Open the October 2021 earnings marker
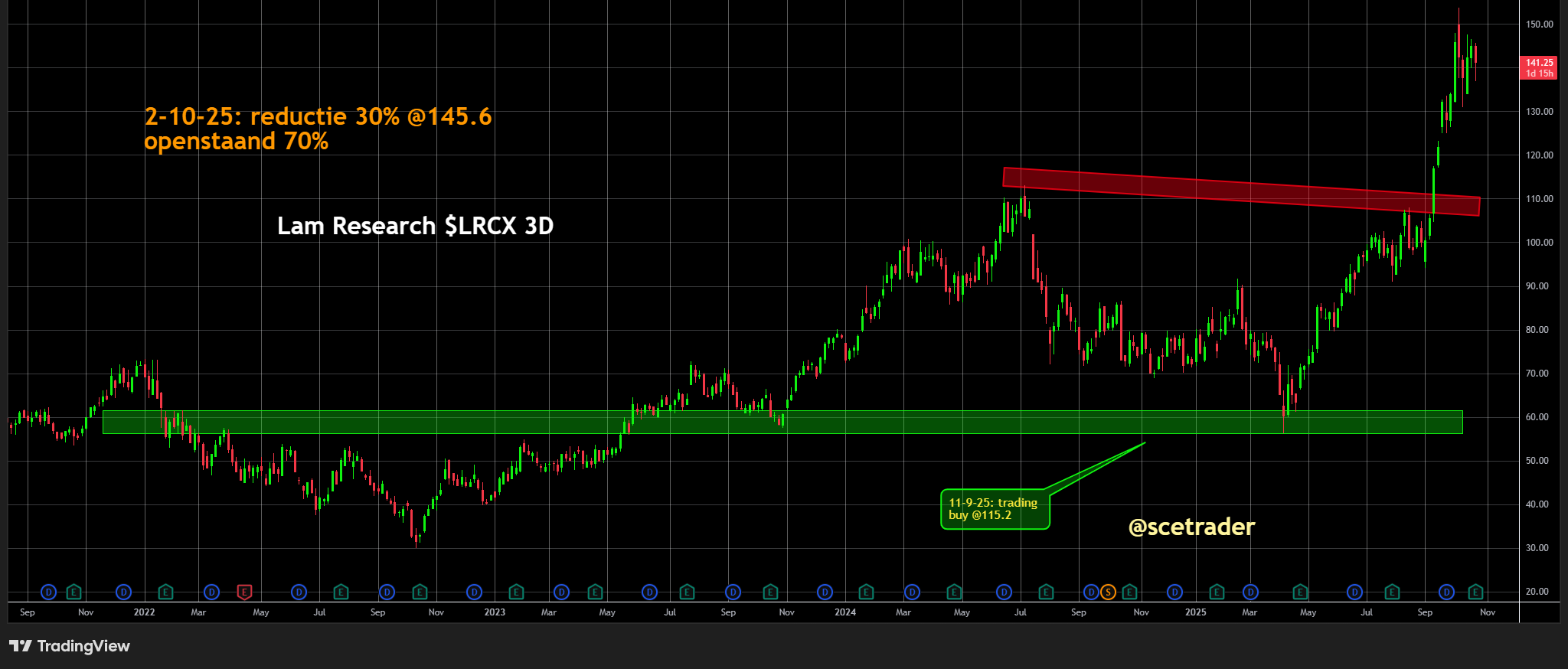 click(x=73, y=592)
